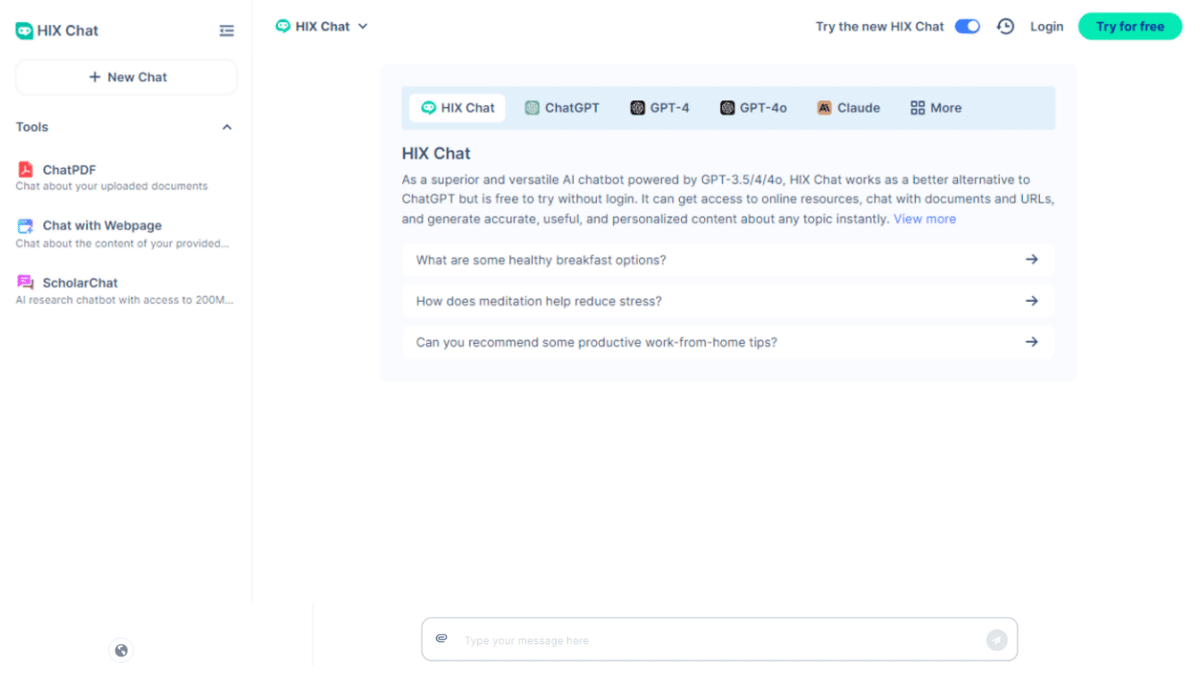Open the ChatPDF tool
The width and height of the screenshot is (1200, 675).
[69, 169]
